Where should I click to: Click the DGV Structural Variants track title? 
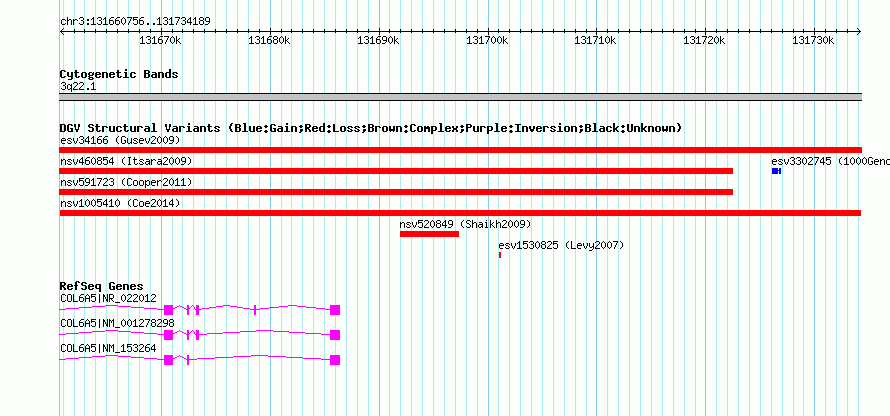click(371, 128)
